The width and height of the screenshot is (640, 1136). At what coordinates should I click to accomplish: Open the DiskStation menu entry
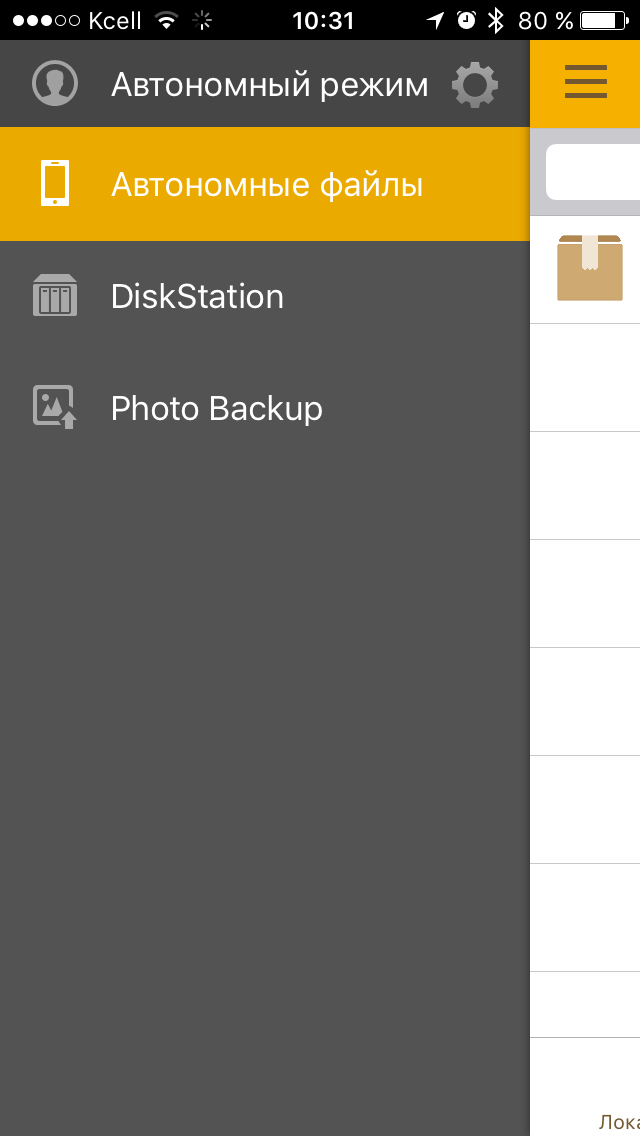tap(265, 296)
